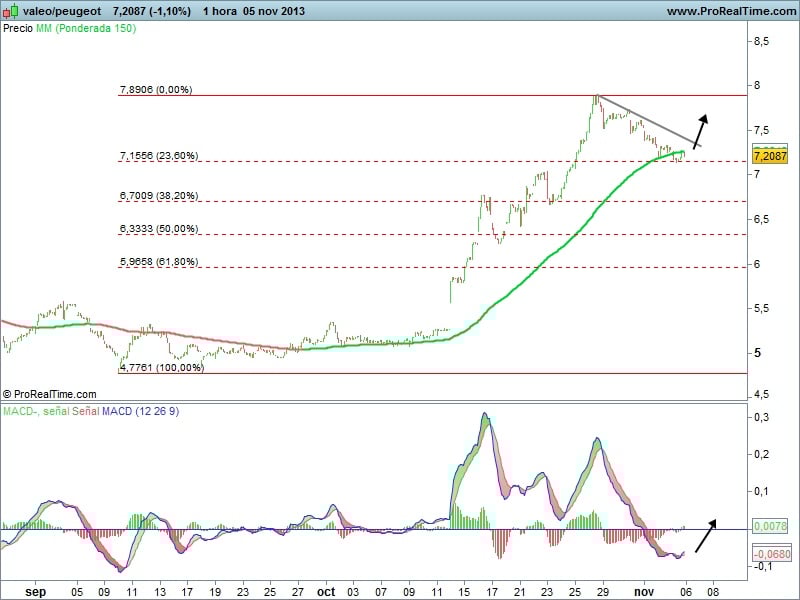Click the 'nov' month label on time axis

(x=644, y=592)
